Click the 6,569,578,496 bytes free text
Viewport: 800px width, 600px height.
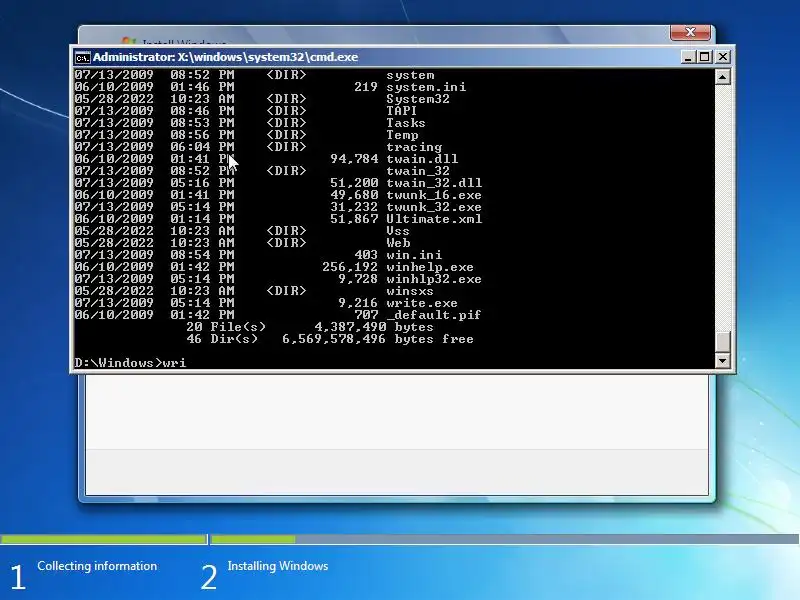coord(378,339)
